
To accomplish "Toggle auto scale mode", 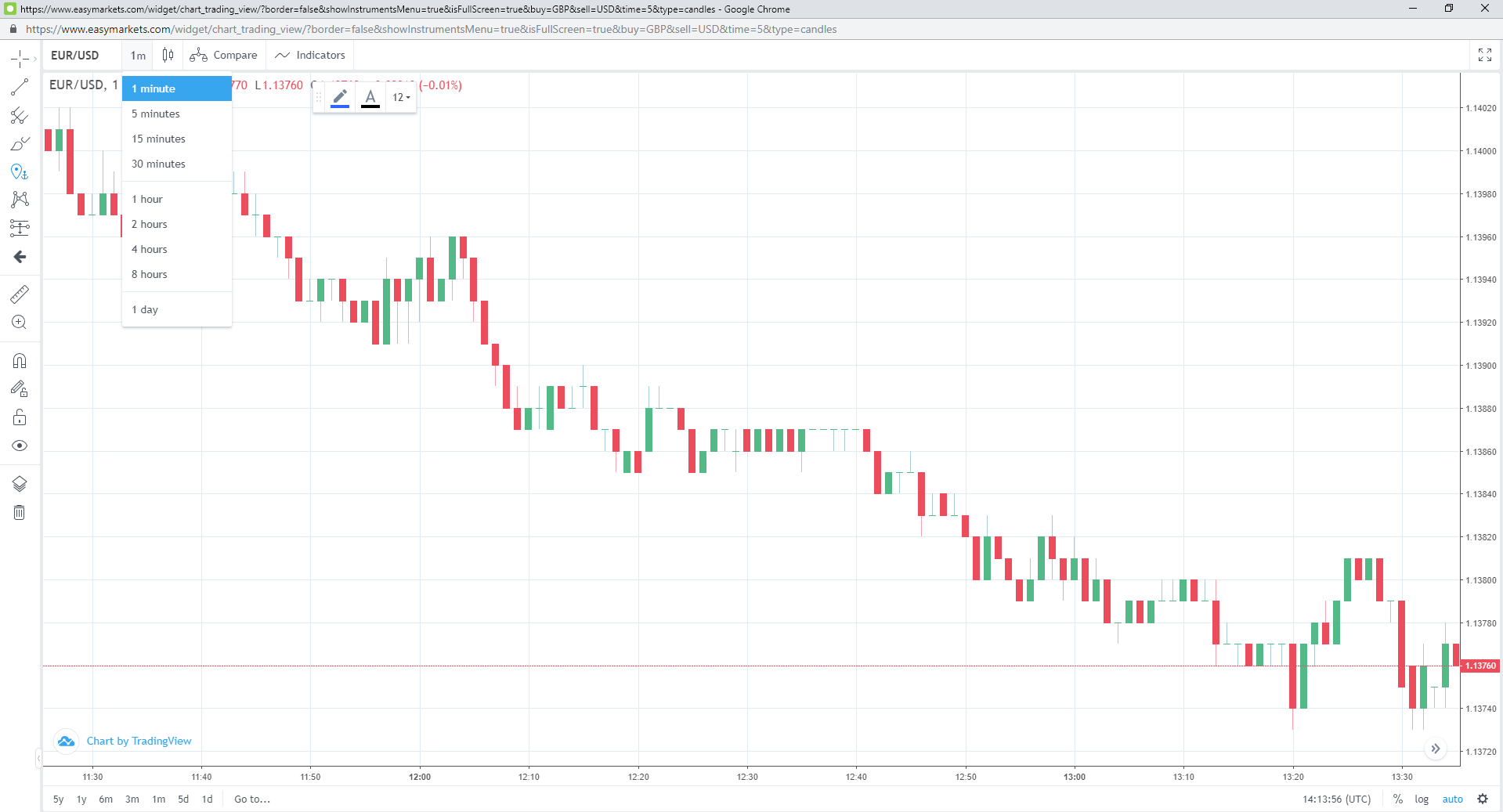I will pos(1453,799).
